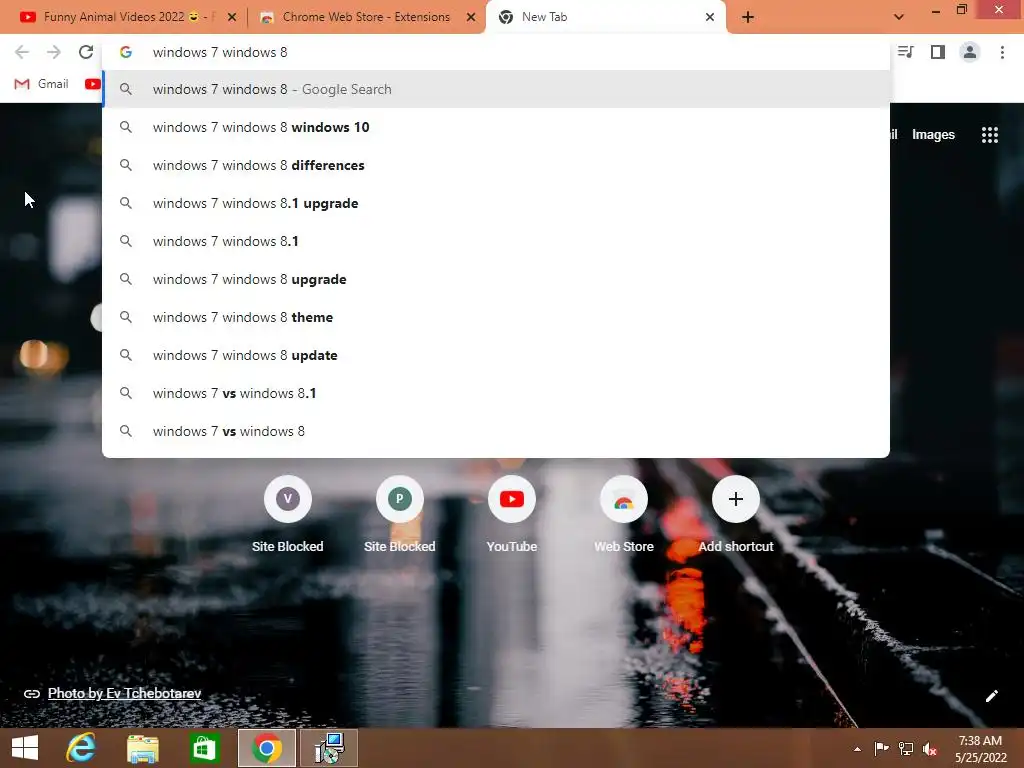Viewport: 1024px width, 768px height.
Task: Choose suggestion 'windows 7 windows 8 windows 10'
Action: tap(496, 127)
